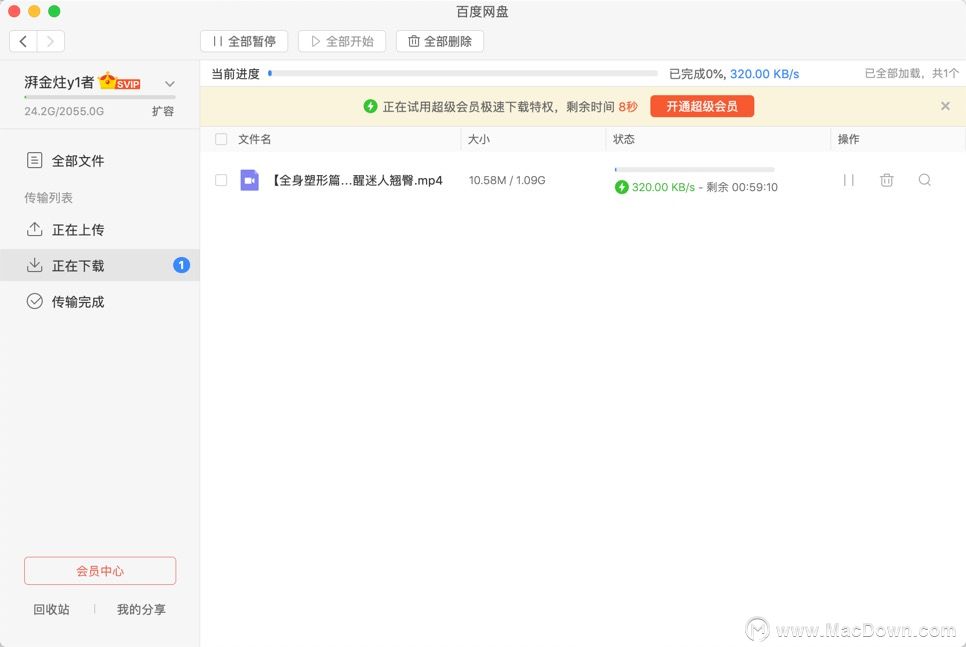The image size is (966, 647).
Task: Click the storage usage 24.2G/2055.0G text
Action: point(64,112)
